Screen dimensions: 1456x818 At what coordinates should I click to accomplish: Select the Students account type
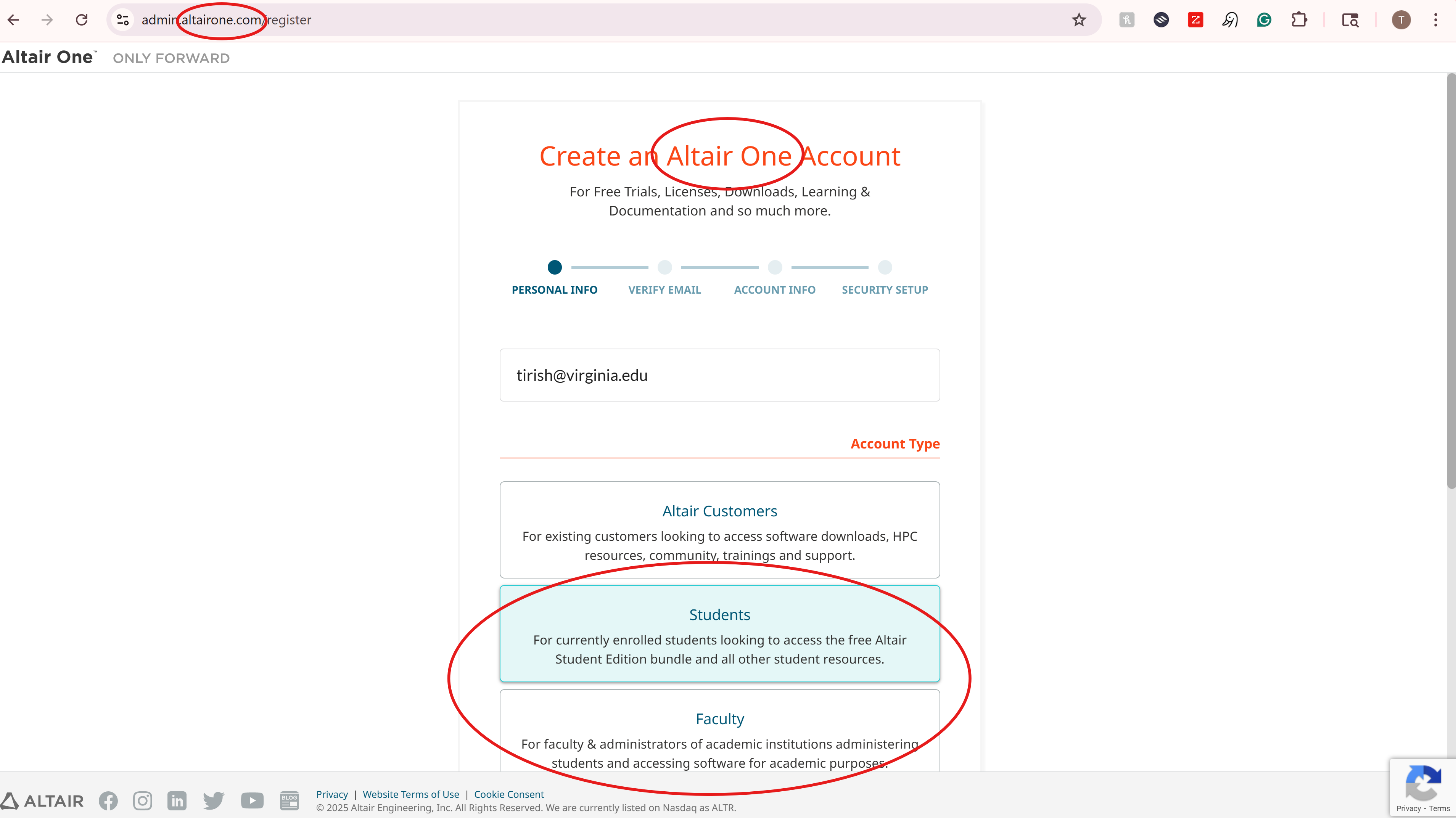[x=719, y=634]
